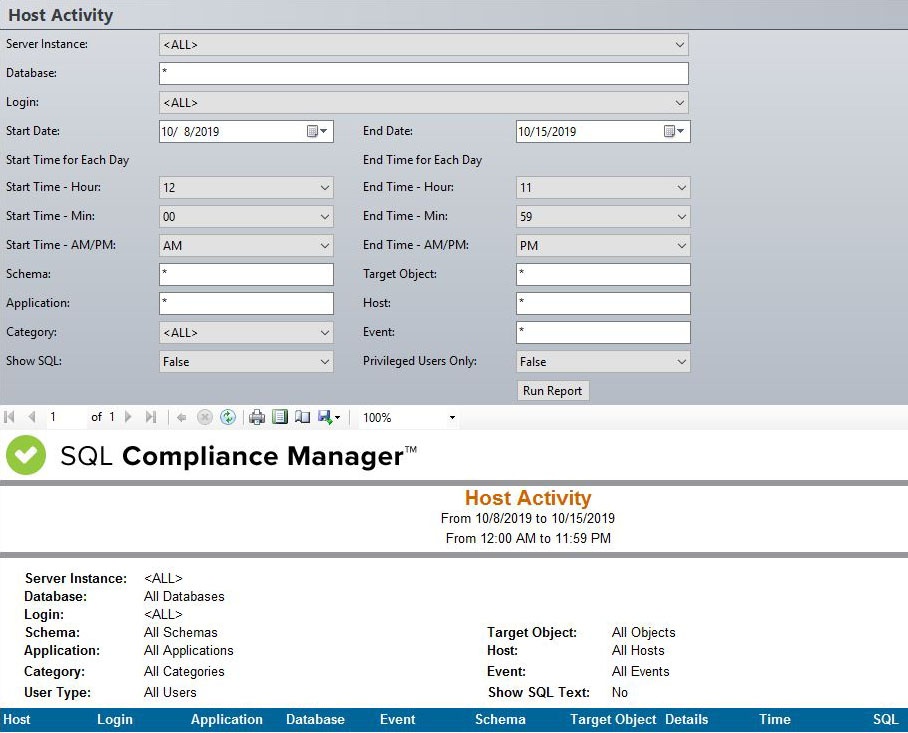This screenshot has width=908, height=733.
Task: Click the Run Report button
Action: coord(552,391)
